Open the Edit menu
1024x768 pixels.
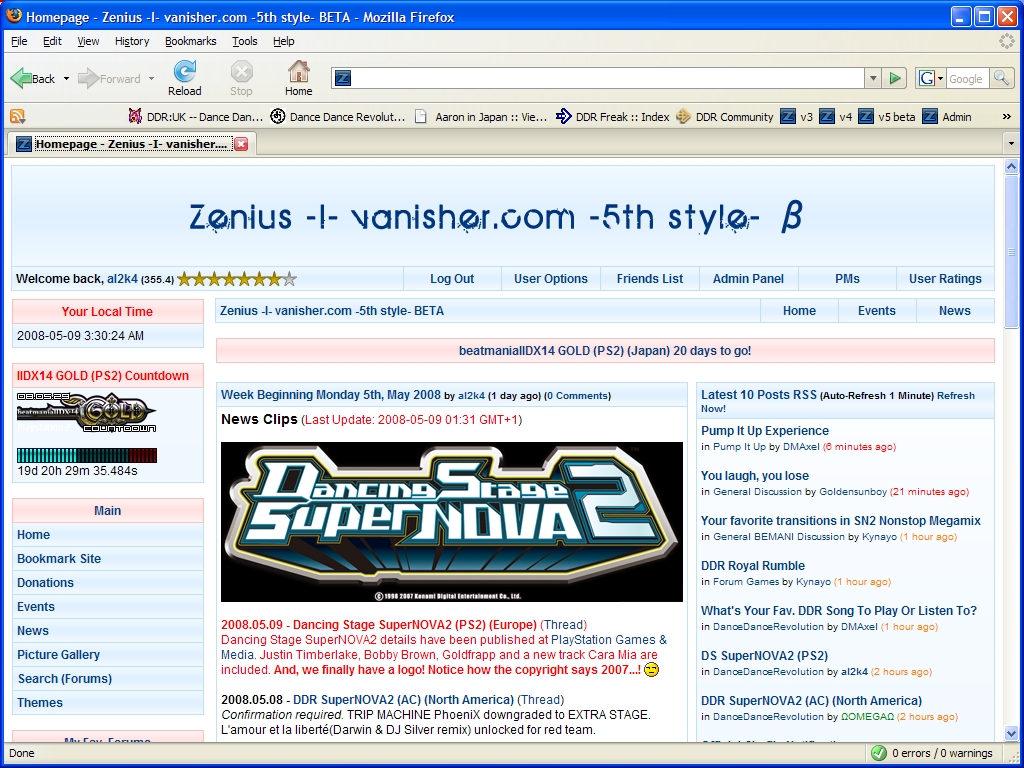click(52, 41)
